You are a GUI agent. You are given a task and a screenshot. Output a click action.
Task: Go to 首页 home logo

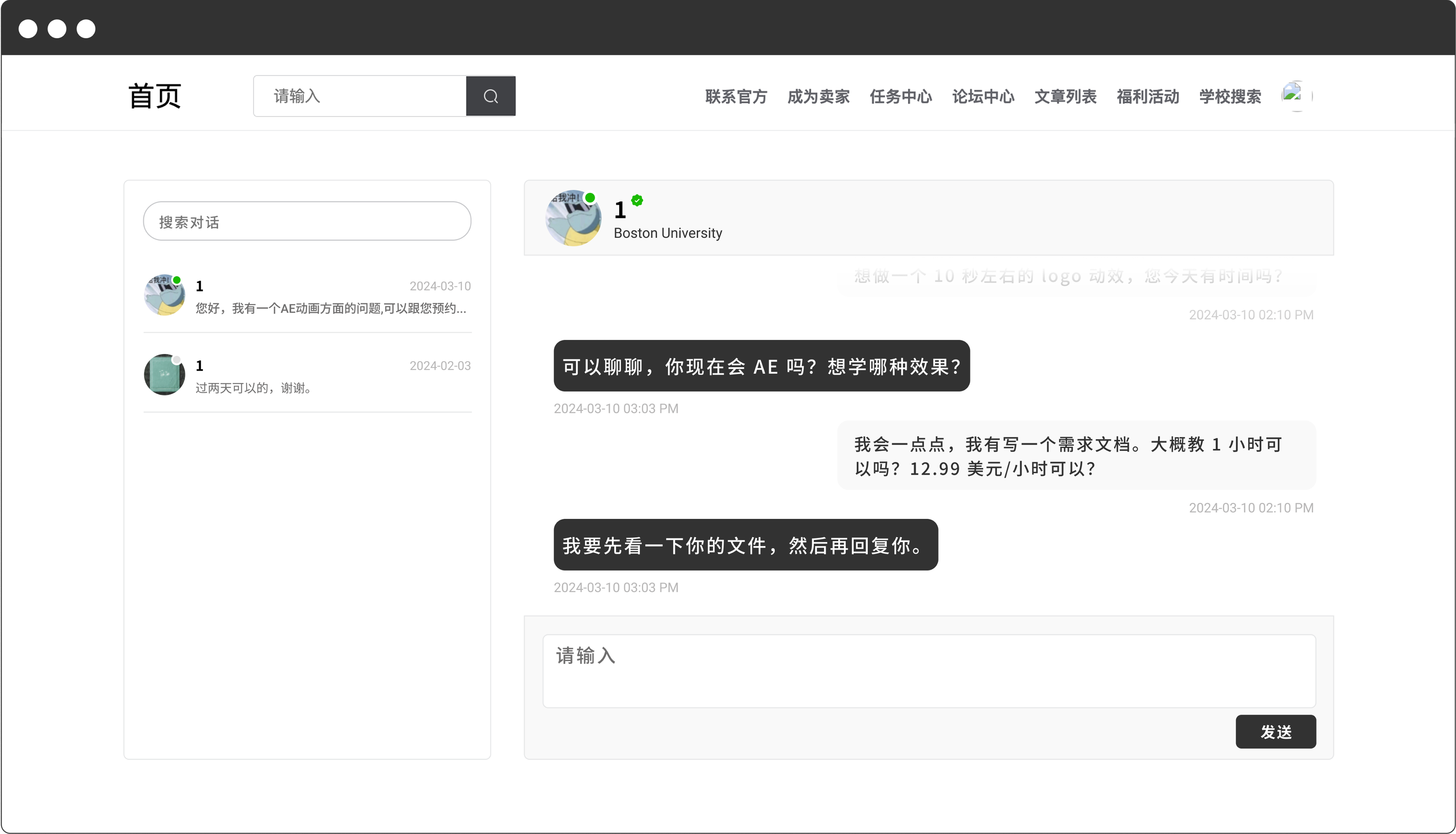tap(155, 96)
